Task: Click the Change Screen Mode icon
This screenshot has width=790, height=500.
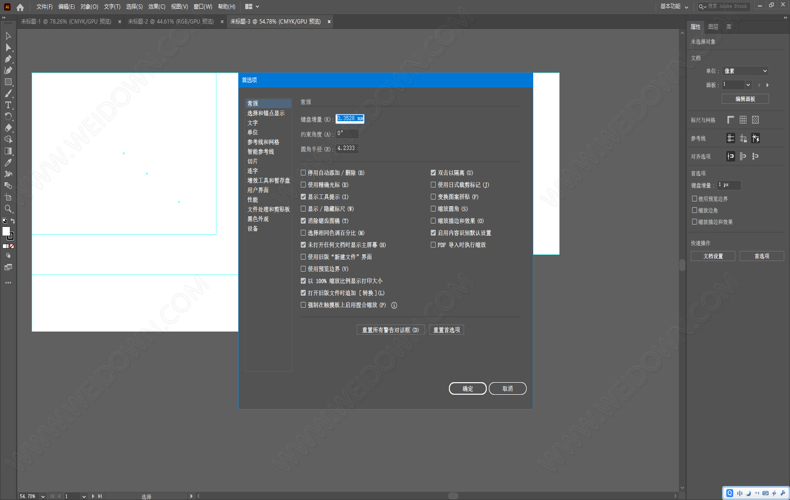Action: pos(8,268)
